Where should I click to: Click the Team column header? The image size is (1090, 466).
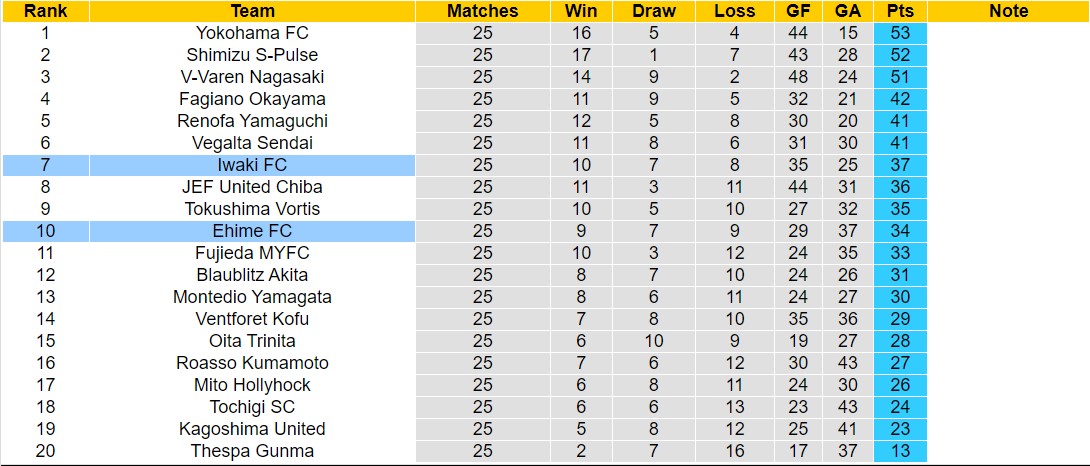[252, 11]
